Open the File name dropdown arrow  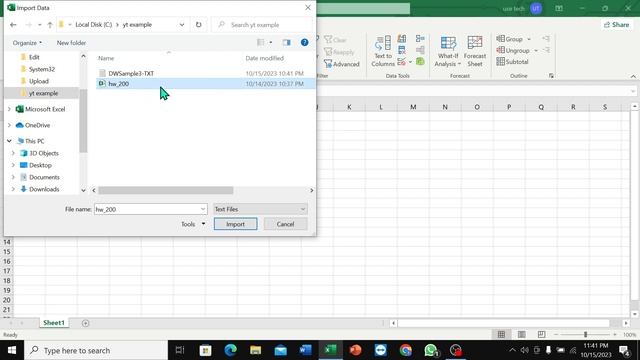(x=203, y=209)
